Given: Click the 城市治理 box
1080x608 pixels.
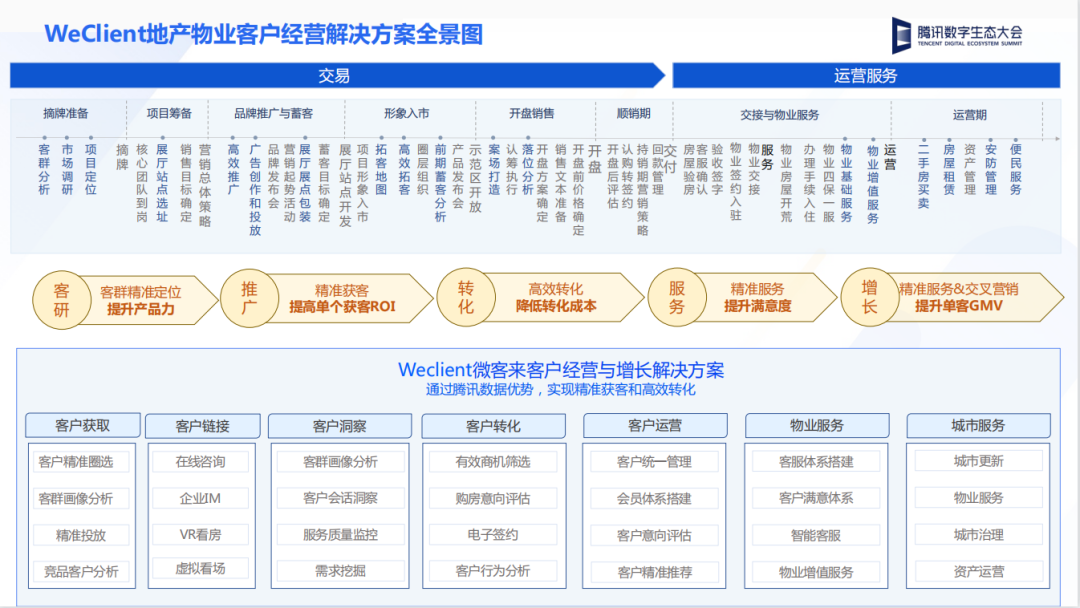Looking at the screenshot, I should [x=979, y=534].
